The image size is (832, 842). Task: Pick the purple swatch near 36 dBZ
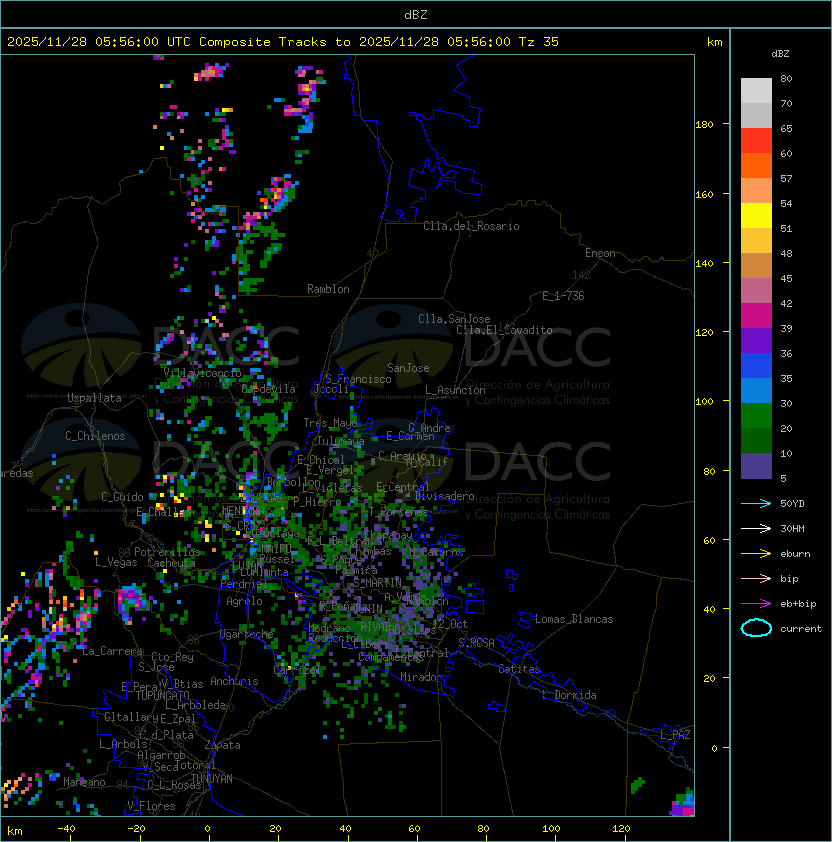tap(756, 340)
